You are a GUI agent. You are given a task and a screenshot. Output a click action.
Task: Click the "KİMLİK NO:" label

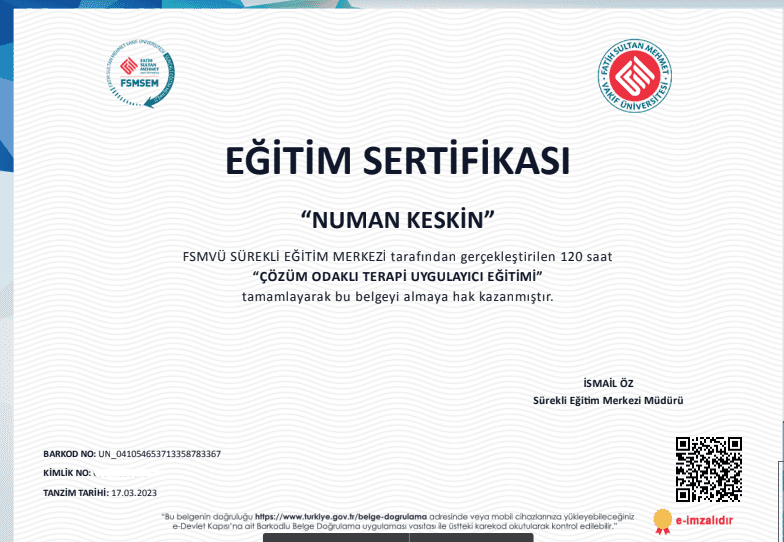pos(66,472)
